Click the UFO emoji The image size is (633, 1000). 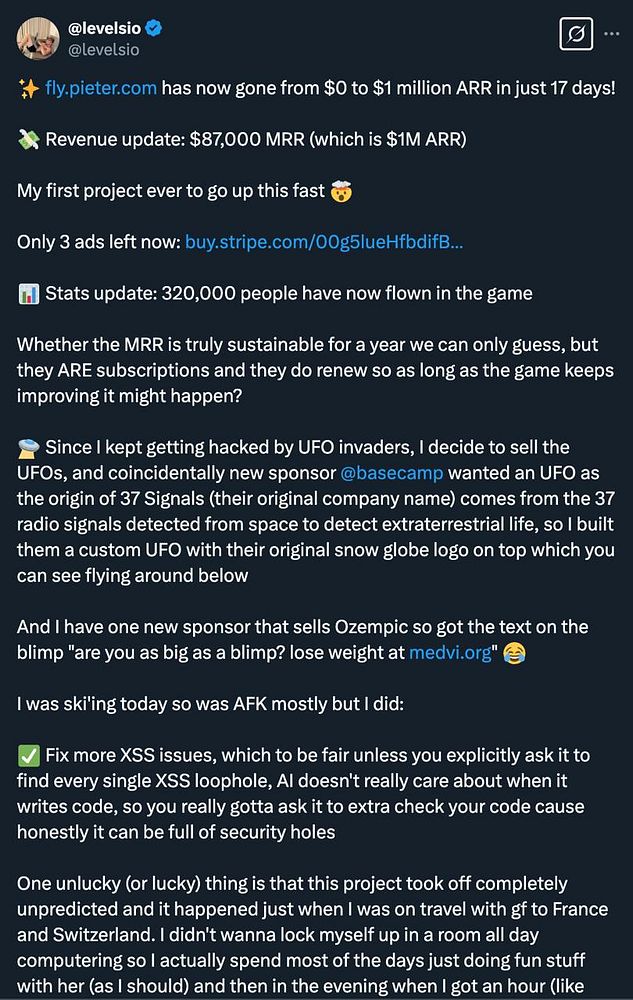[x=28, y=447]
